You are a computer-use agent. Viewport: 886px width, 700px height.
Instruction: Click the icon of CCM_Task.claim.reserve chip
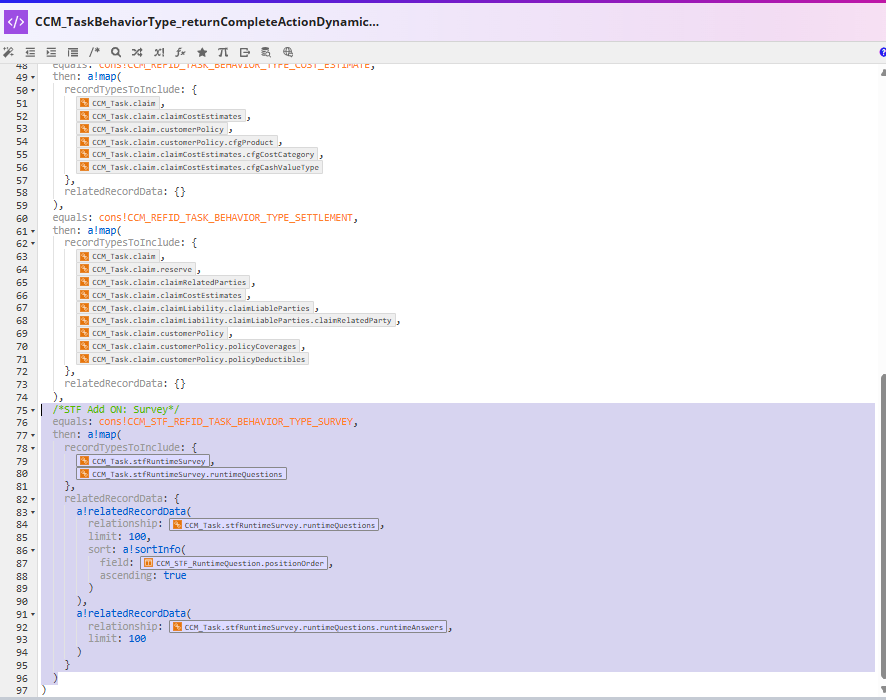click(x=84, y=269)
